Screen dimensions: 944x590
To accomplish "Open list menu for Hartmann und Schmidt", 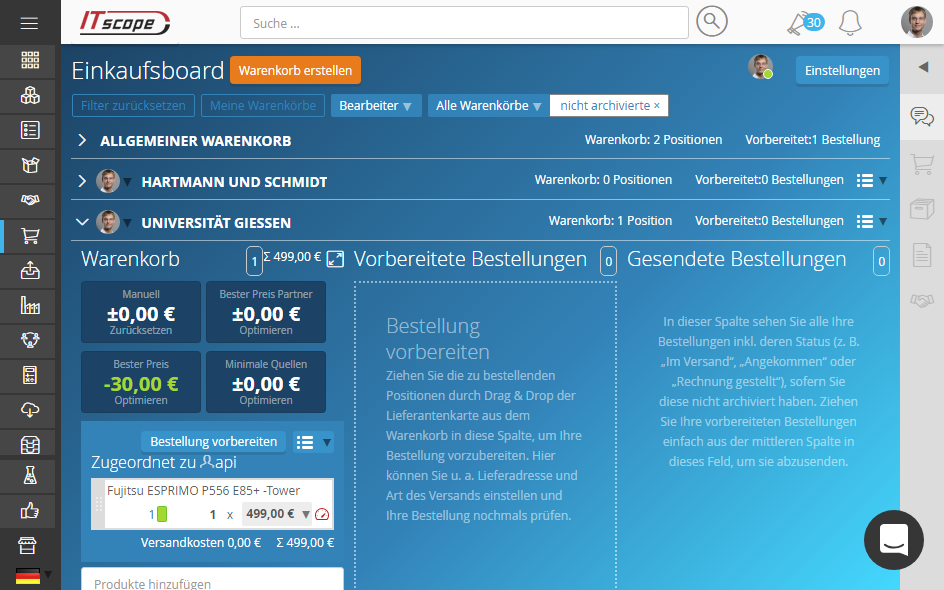I will click(x=866, y=181).
